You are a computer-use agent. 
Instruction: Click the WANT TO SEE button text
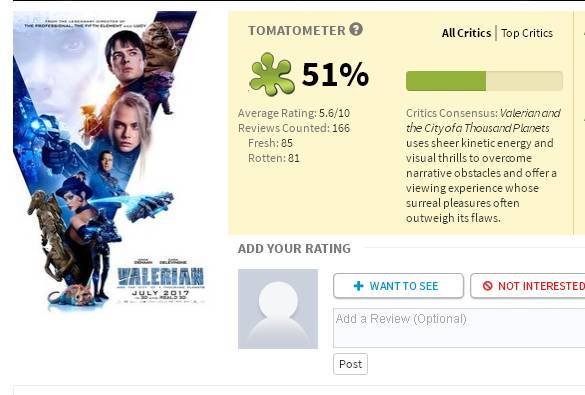pos(404,286)
